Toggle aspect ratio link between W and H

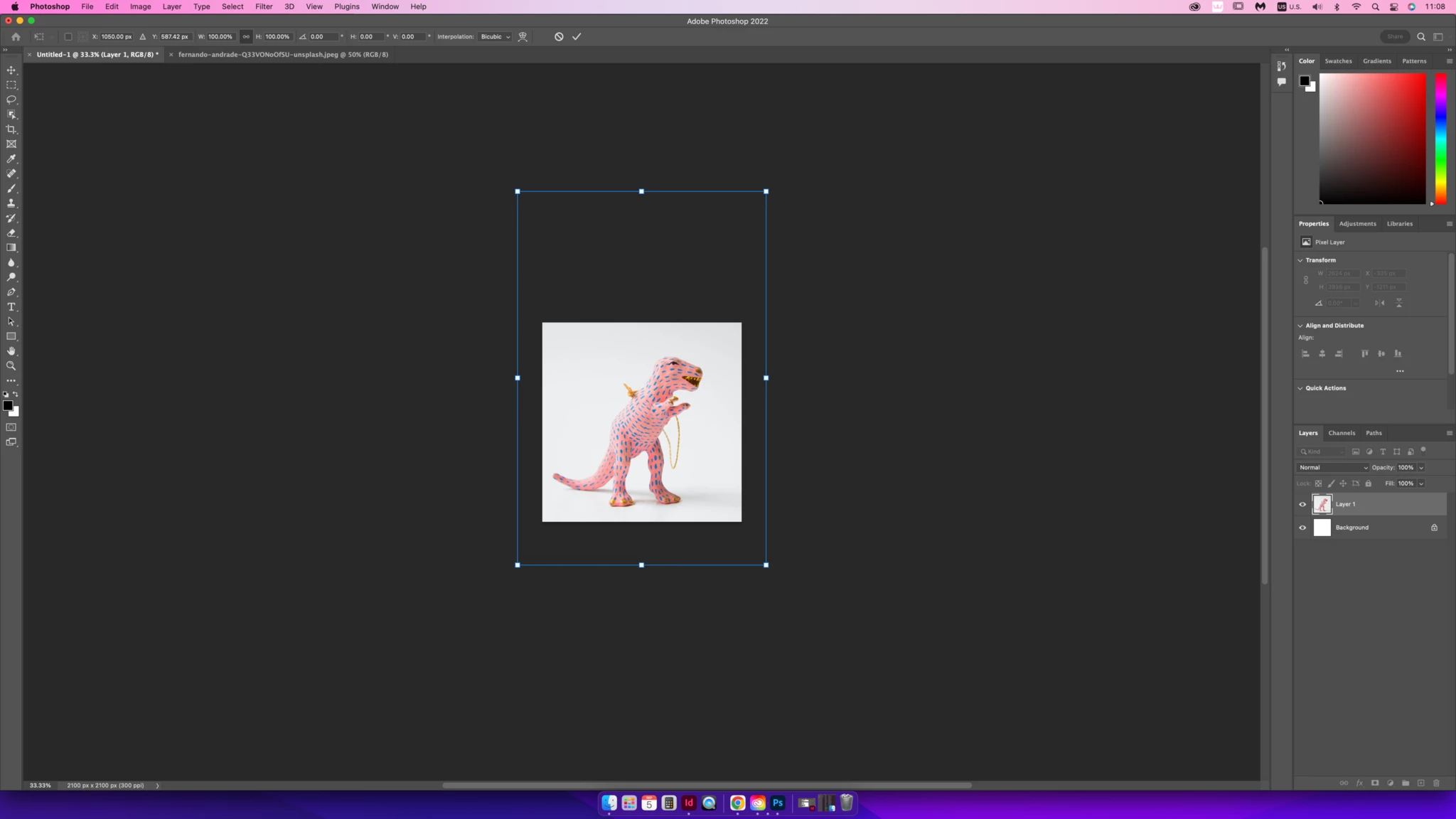246,37
